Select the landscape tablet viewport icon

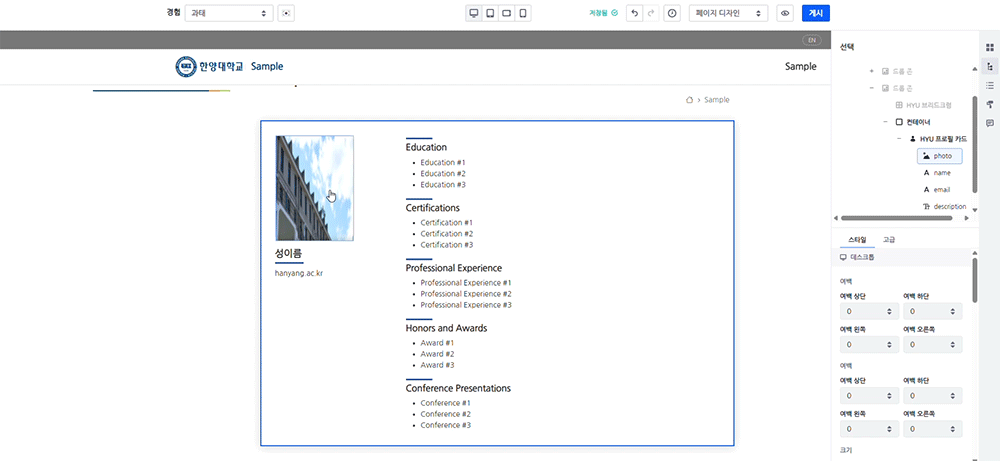(x=507, y=14)
